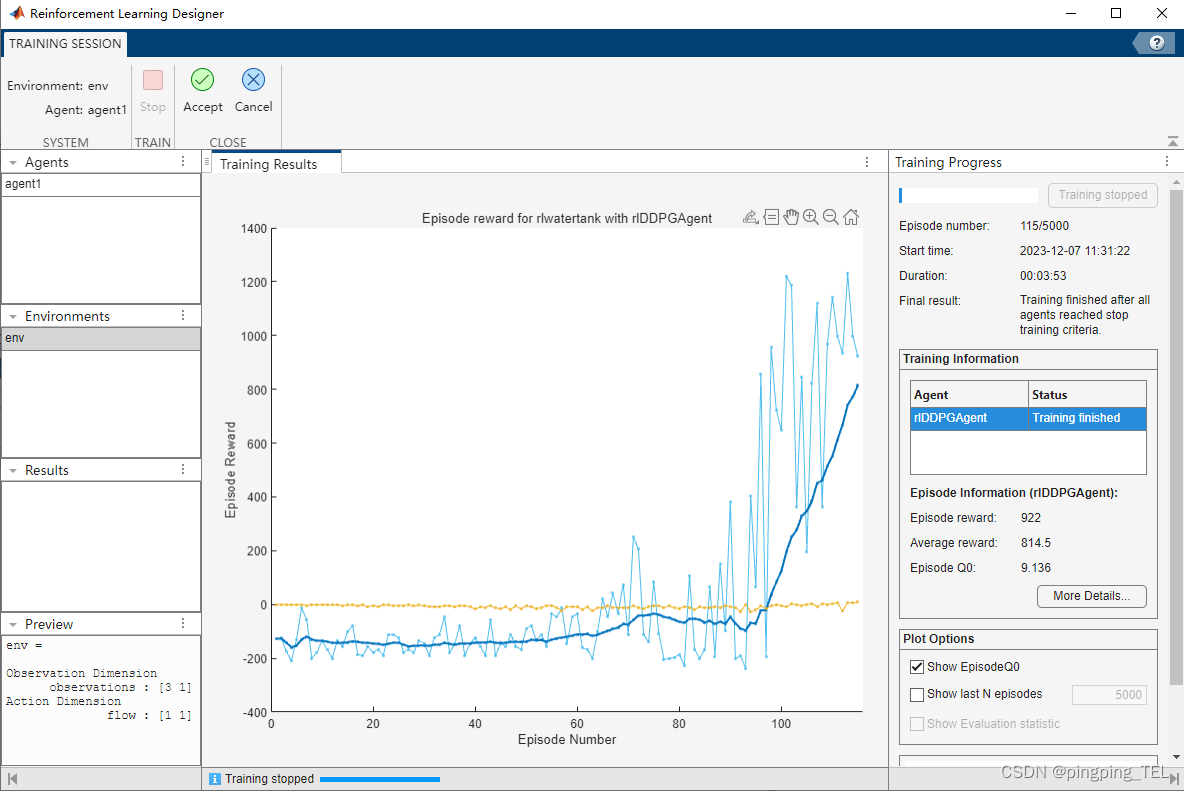Click the last N episodes number field
The width and height of the screenshot is (1184, 791).
tap(1109, 694)
